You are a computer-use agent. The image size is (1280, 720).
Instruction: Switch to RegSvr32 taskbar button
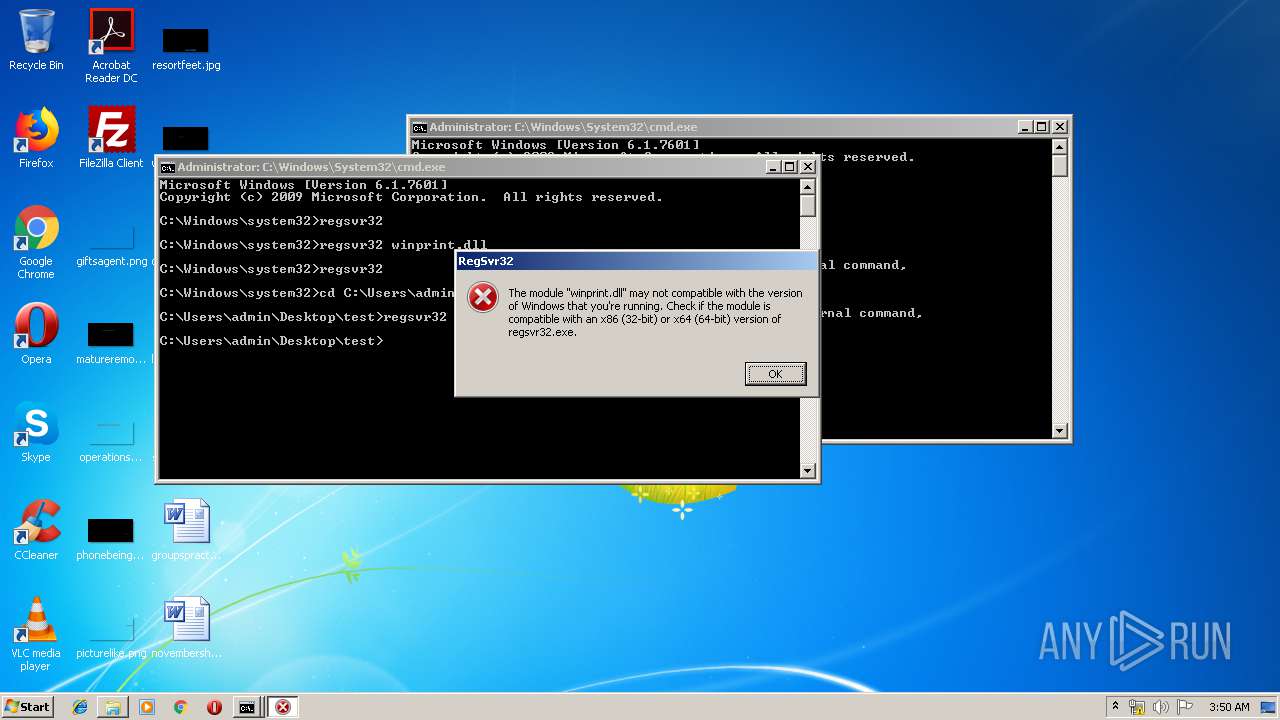[x=283, y=707]
